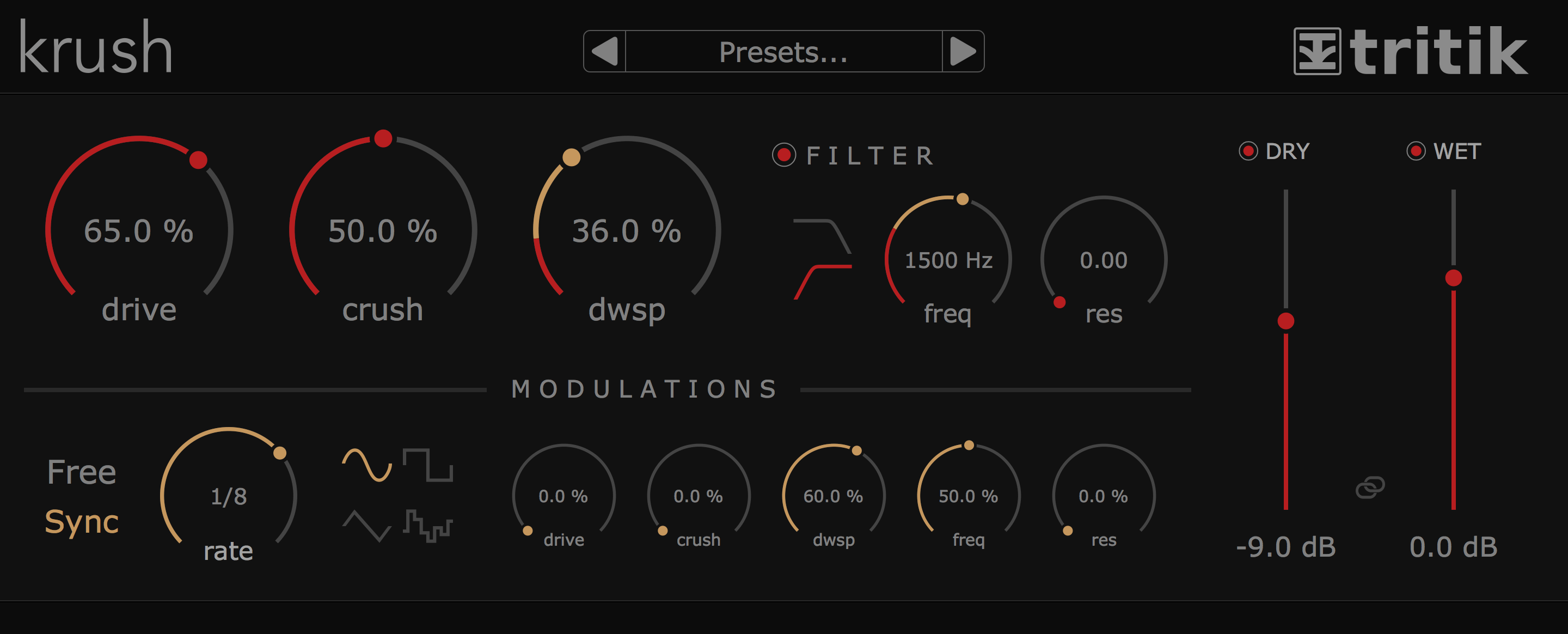
Task: Navigate to previous preset with left arrow
Action: (600, 48)
